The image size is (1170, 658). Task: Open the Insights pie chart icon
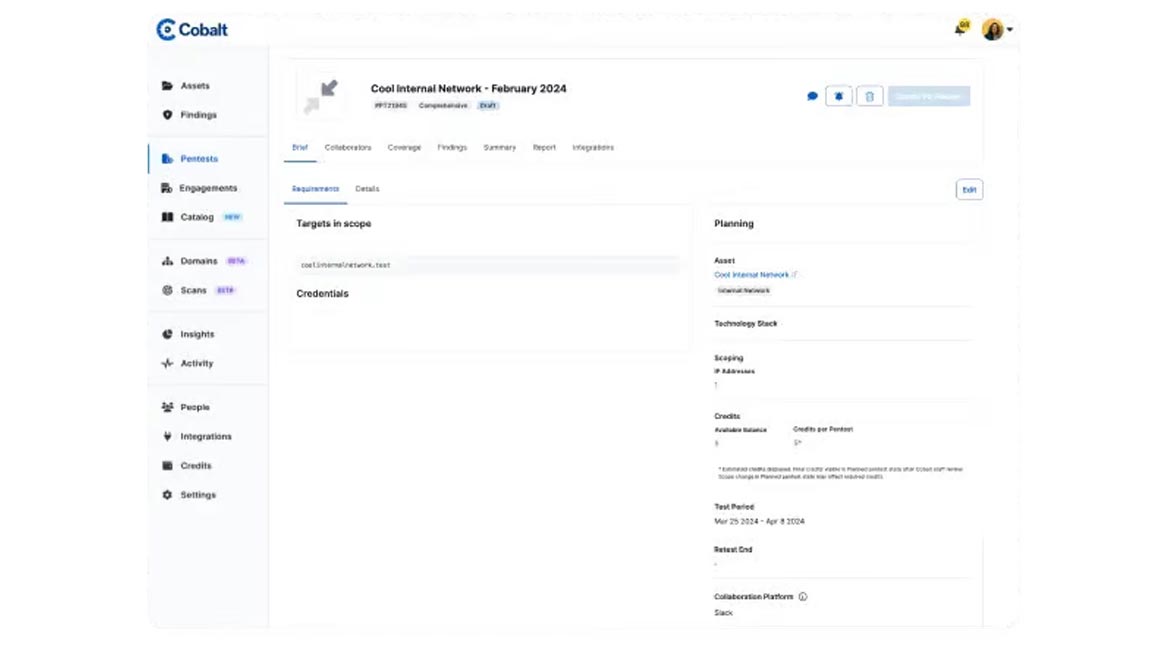pos(167,334)
